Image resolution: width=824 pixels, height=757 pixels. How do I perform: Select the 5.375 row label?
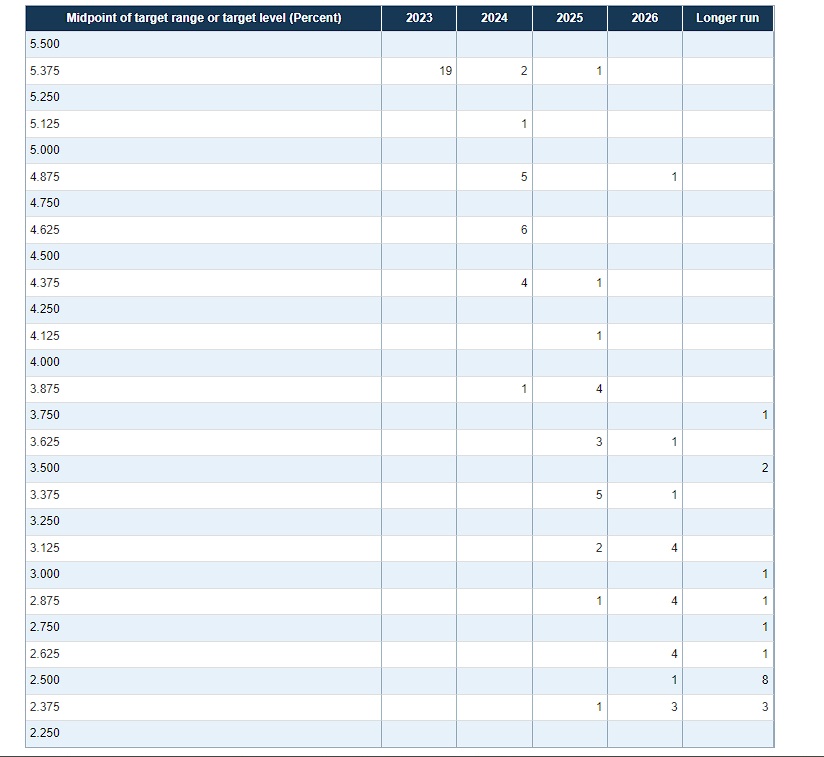click(45, 71)
